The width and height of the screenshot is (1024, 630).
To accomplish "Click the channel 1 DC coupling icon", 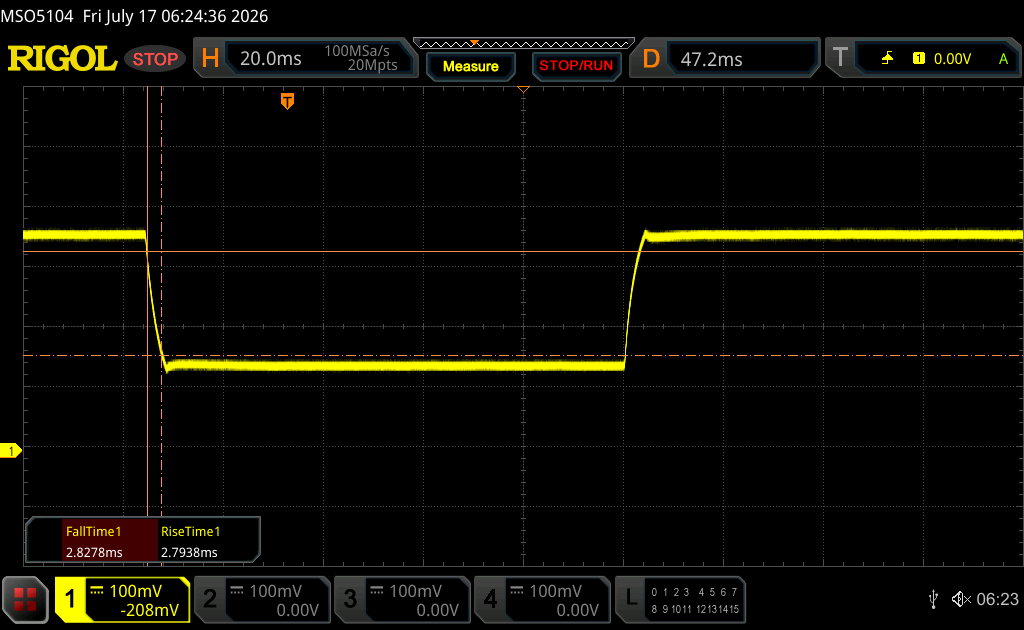I will click(97, 591).
